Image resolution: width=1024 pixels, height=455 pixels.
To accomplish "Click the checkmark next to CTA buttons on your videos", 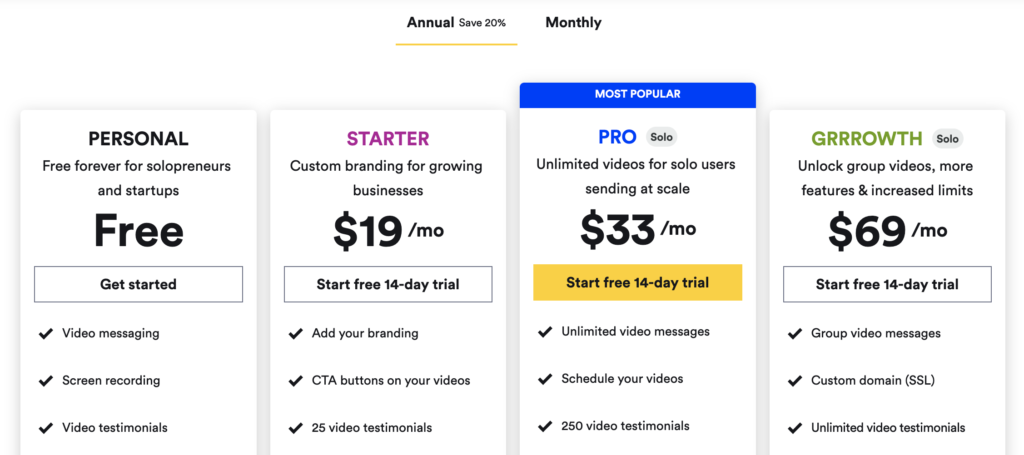I will [x=295, y=381].
